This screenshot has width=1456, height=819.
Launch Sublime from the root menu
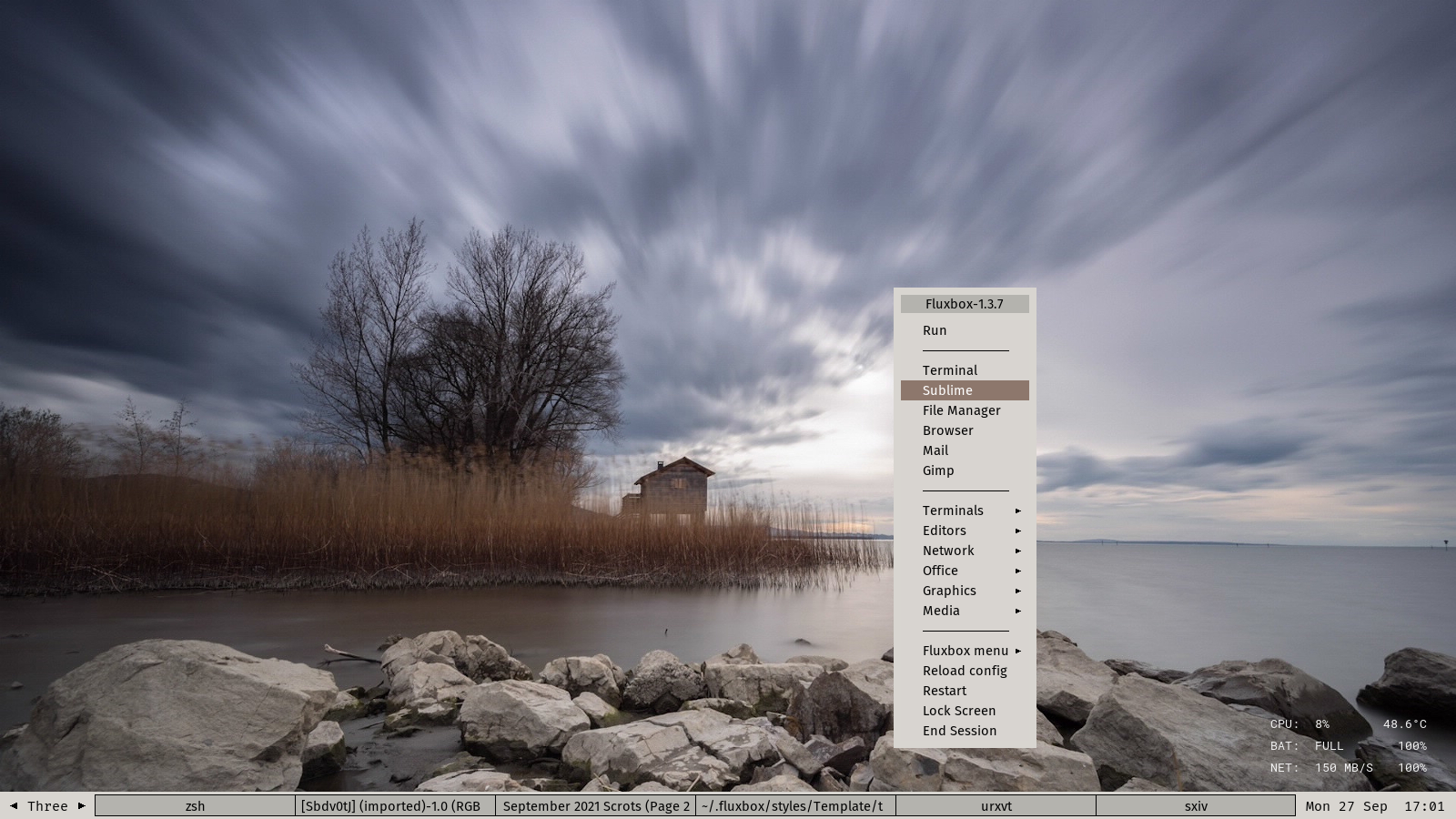point(965,390)
